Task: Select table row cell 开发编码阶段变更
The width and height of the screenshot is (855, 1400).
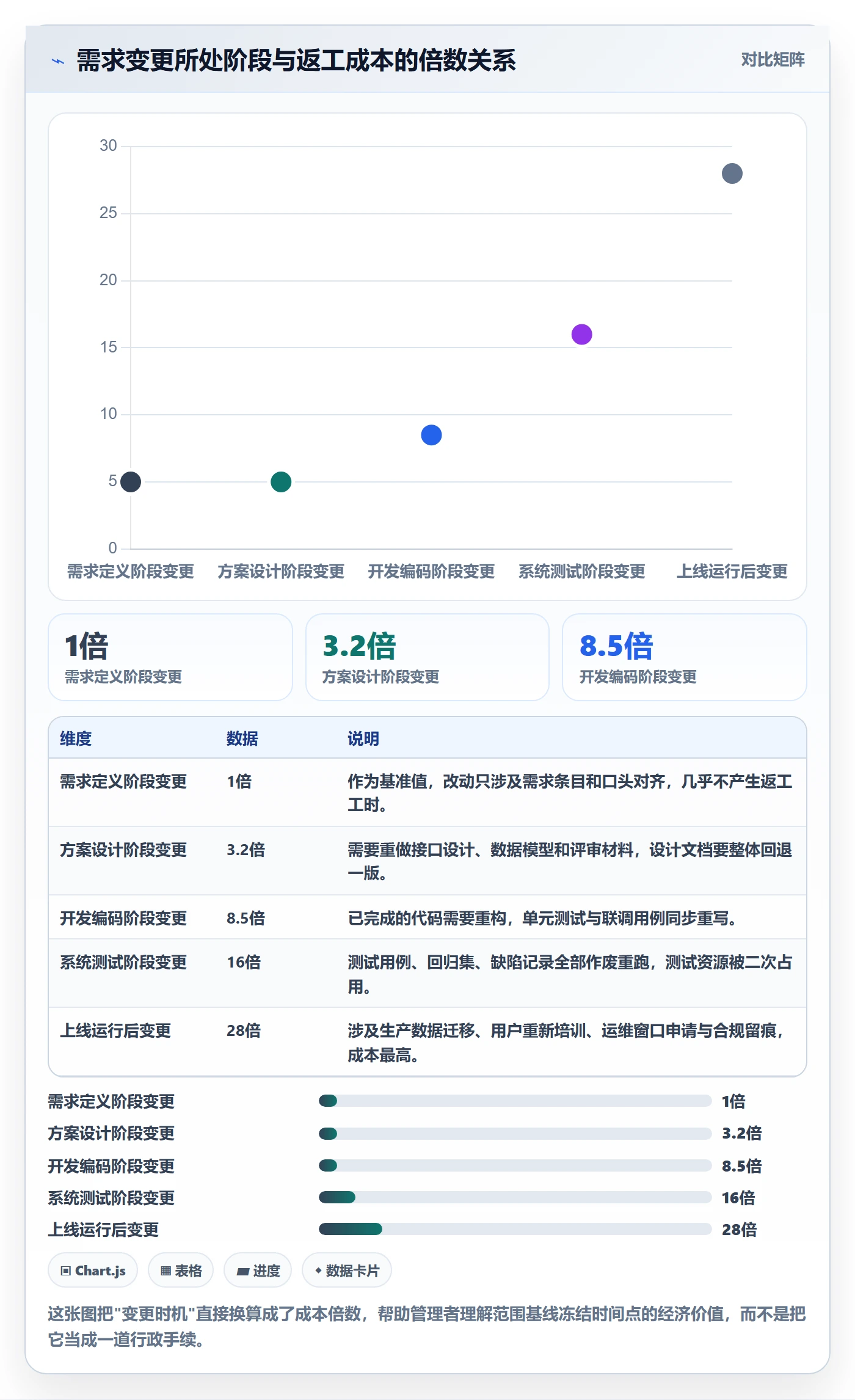Action: point(123,919)
